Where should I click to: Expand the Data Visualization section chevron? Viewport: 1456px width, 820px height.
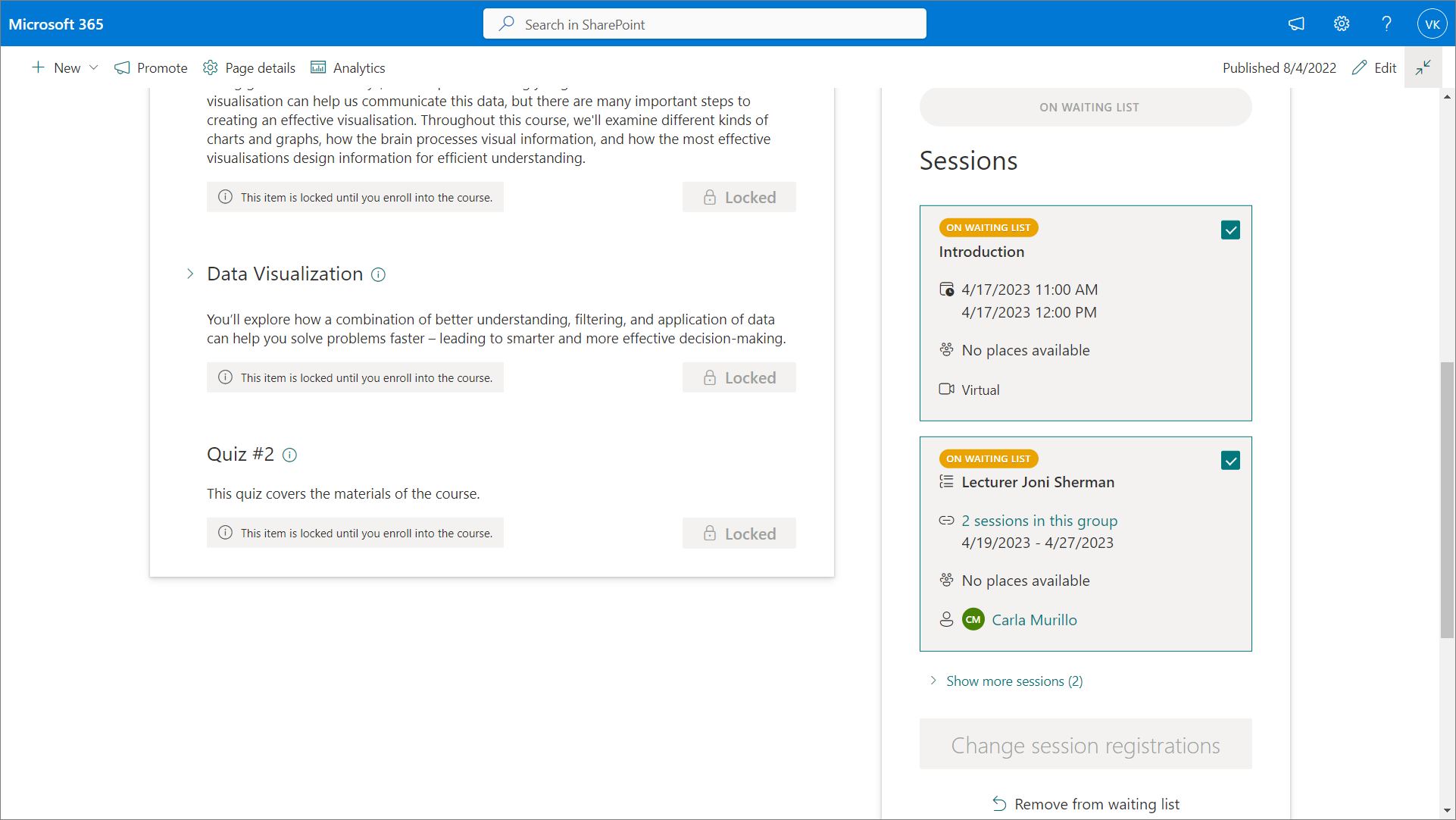190,274
